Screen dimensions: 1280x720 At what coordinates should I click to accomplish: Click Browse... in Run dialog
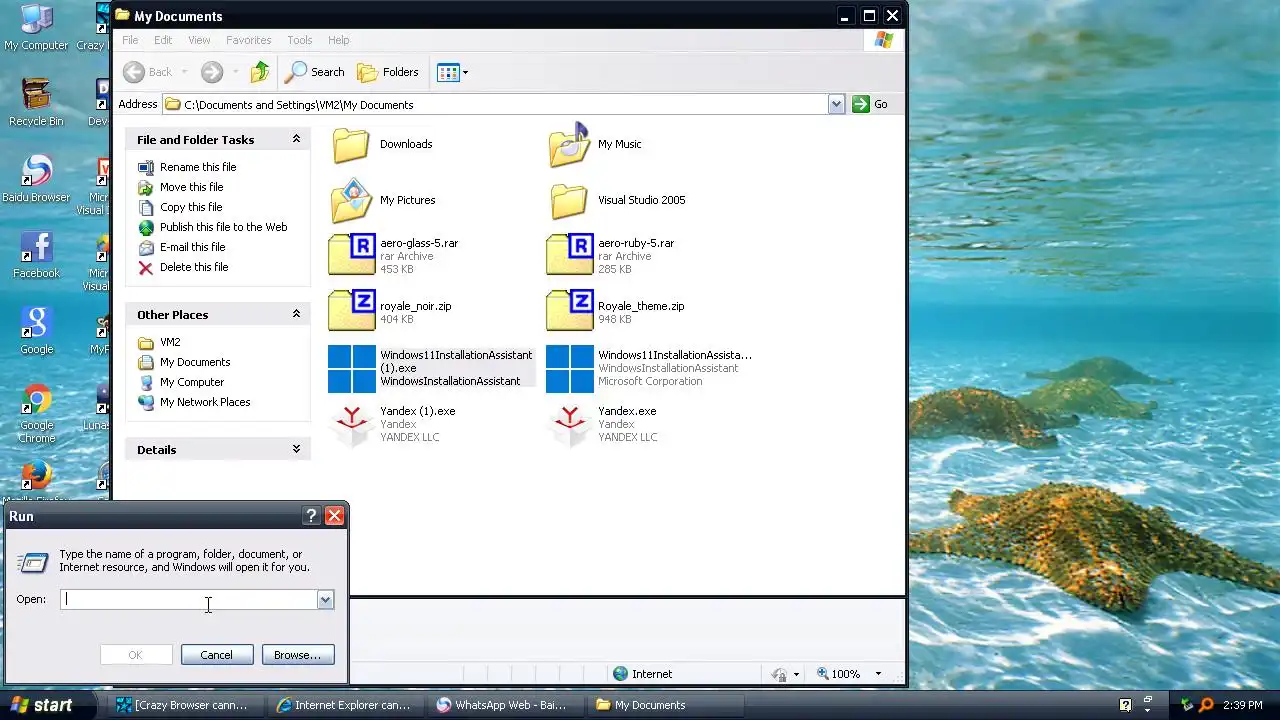click(x=297, y=655)
